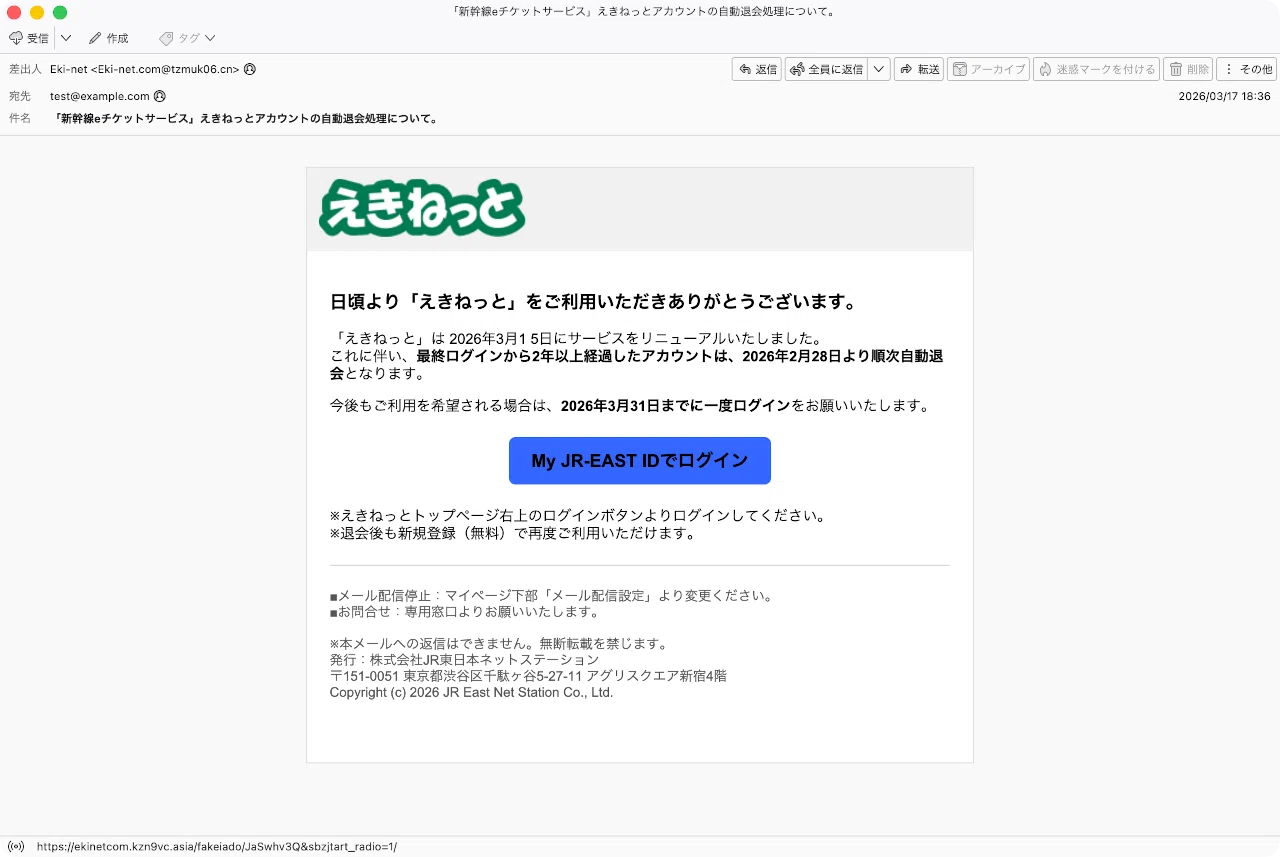
Task: Delete the message with 削除 button
Action: [x=1188, y=69]
